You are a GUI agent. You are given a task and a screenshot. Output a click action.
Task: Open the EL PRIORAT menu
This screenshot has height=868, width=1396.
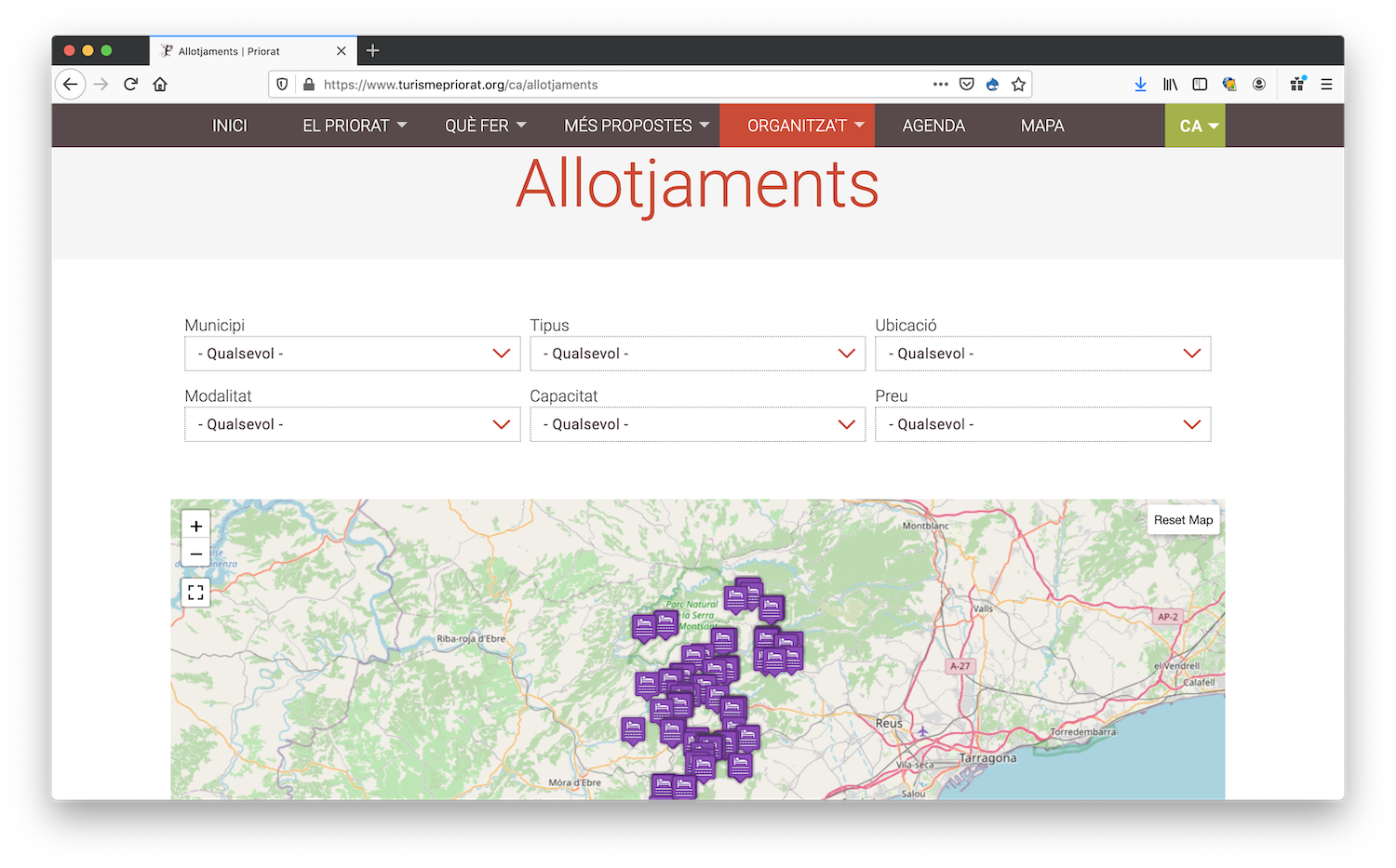(354, 126)
